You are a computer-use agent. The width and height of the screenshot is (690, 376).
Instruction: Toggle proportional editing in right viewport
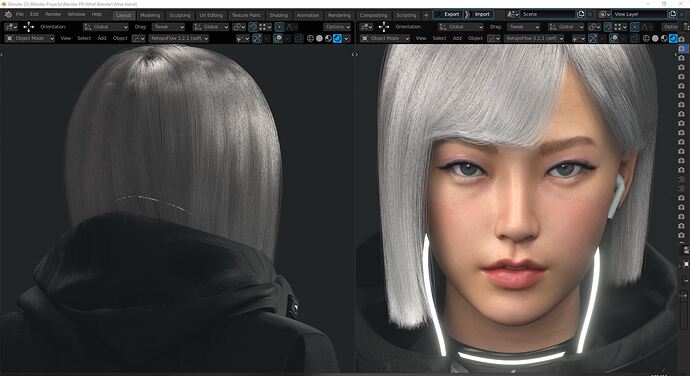(635, 27)
